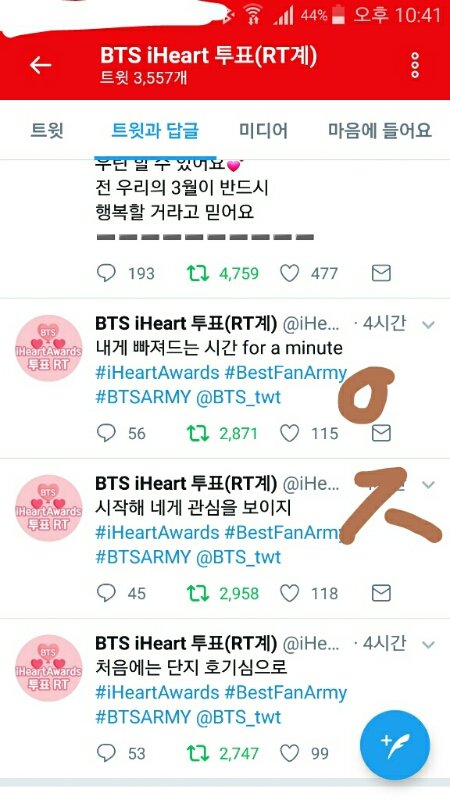Open profile avatar of the '시작해 네게' tweet

pyautogui.click(x=48, y=508)
